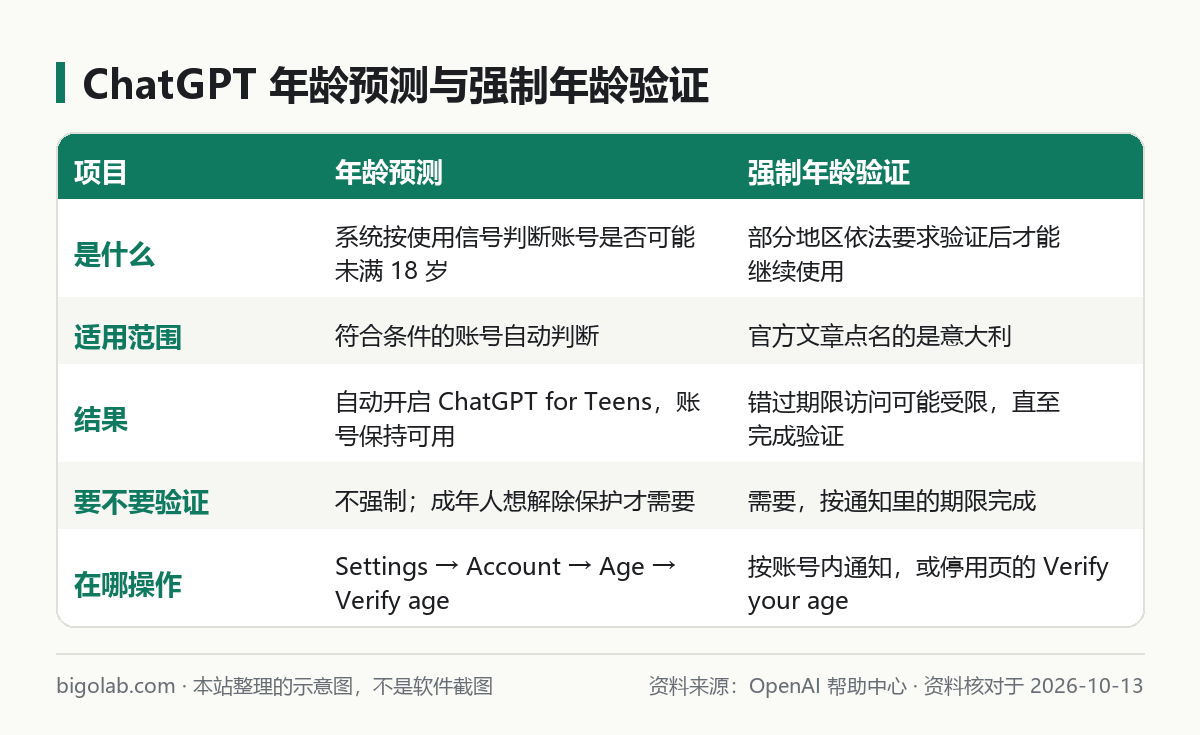The image size is (1200, 735).
Task: Click cell '需要，按通知里的期限完成'
Action: (x=892, y=501)
